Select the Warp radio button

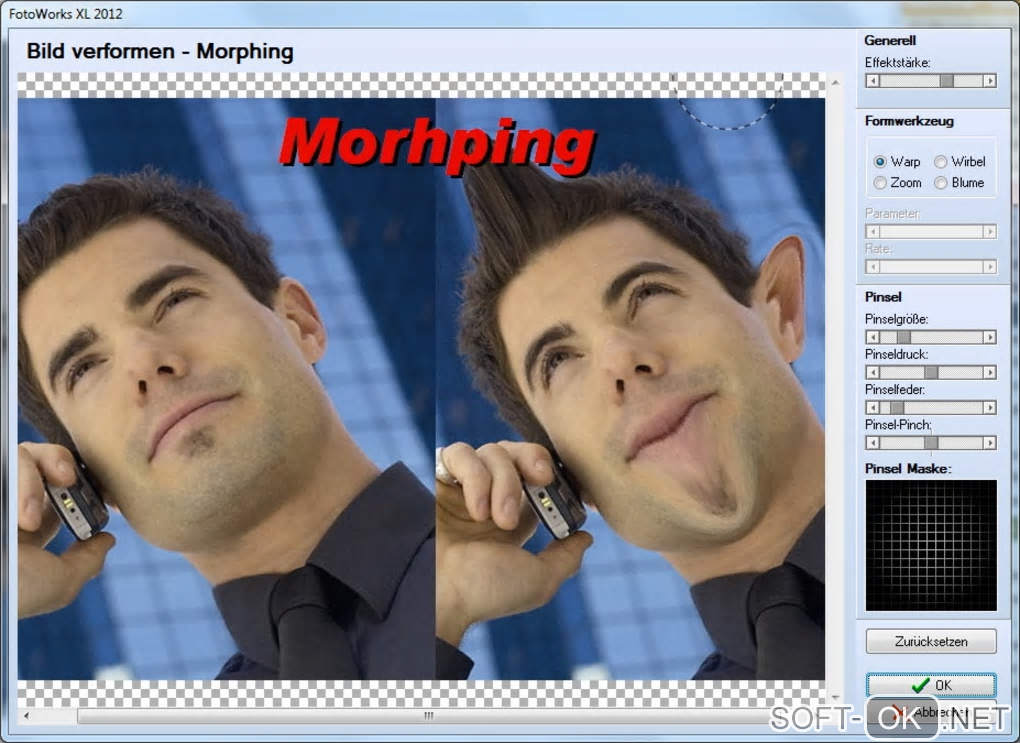[x=880, y=161]
